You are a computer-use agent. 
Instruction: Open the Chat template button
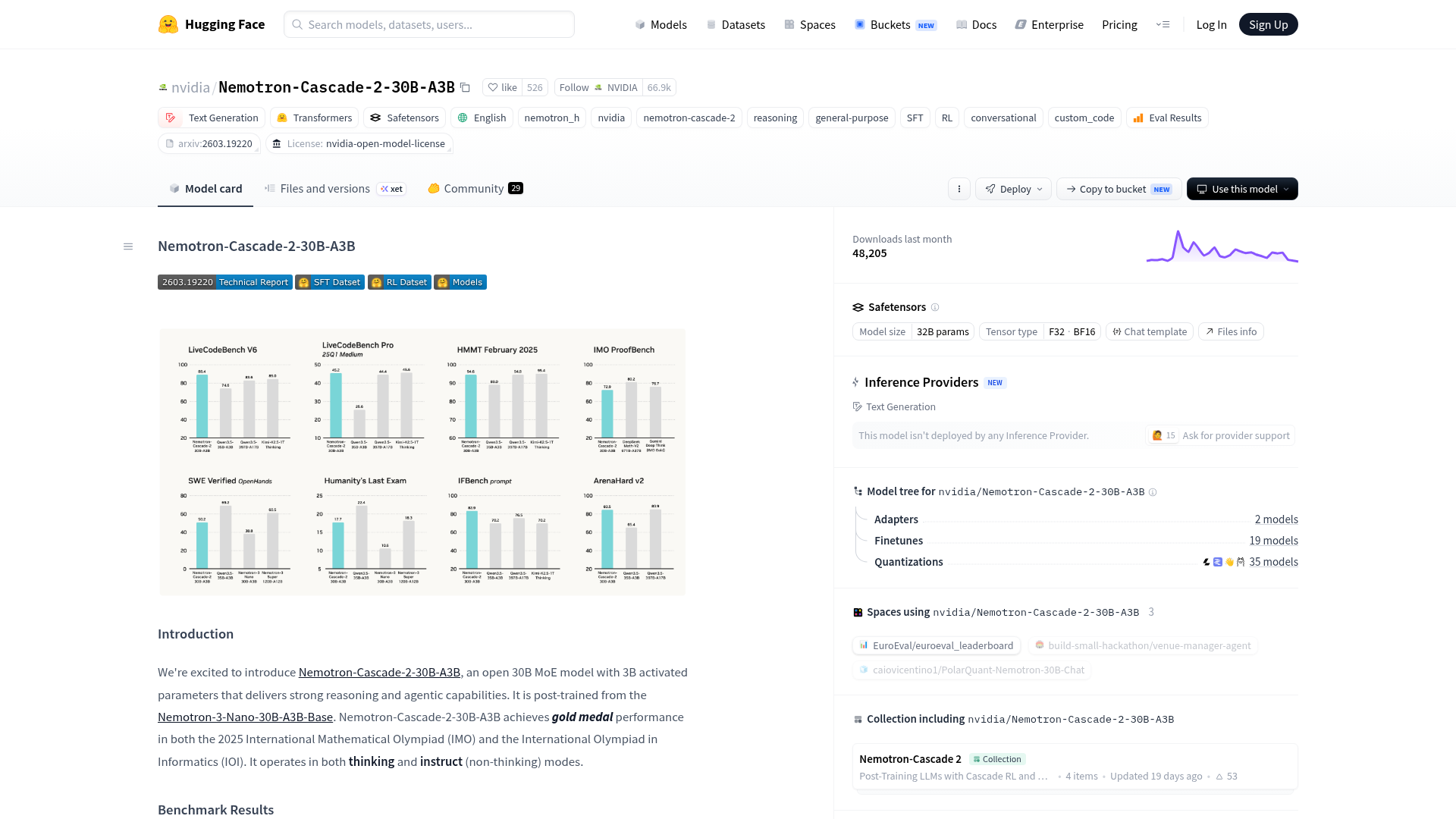[x=1150, y=331]
